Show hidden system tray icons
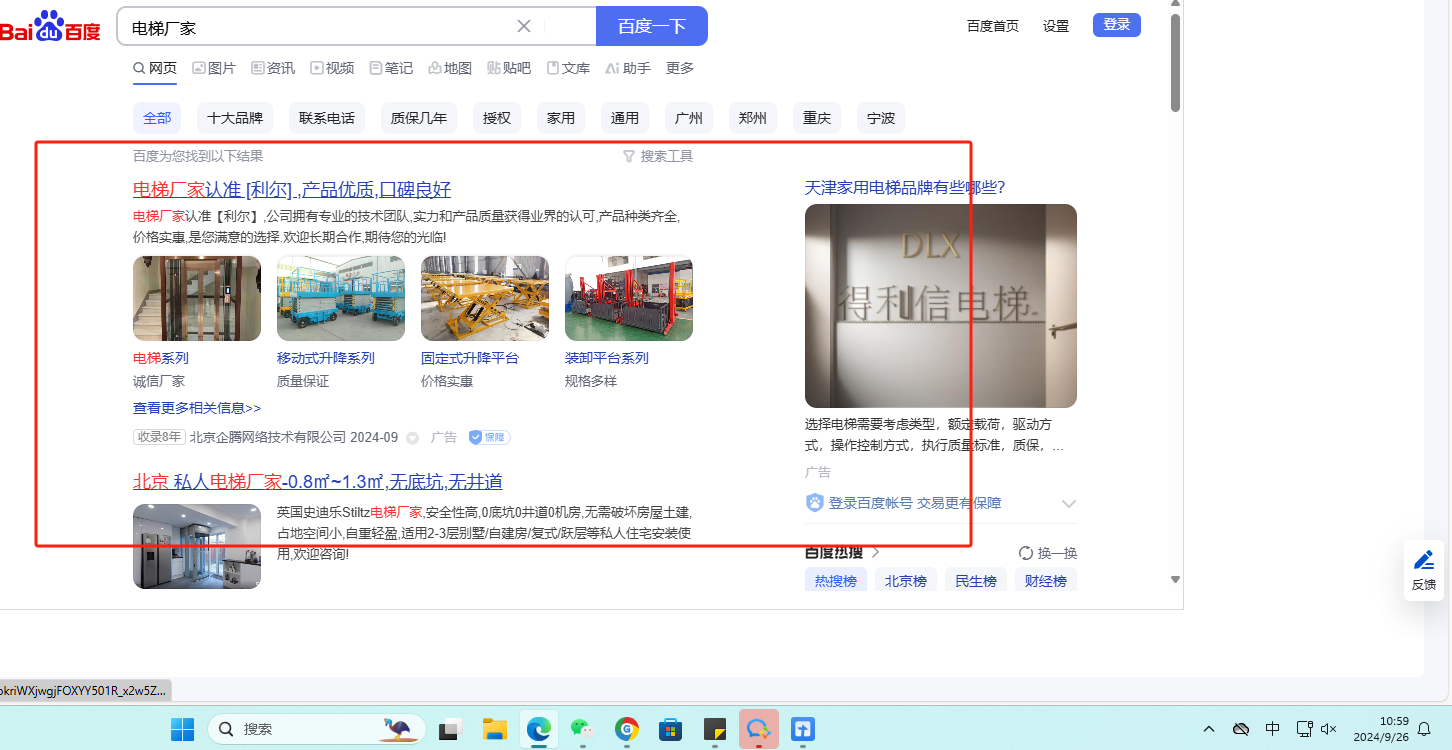Viewport: 1452px width, 750px height. (1209, 729)
